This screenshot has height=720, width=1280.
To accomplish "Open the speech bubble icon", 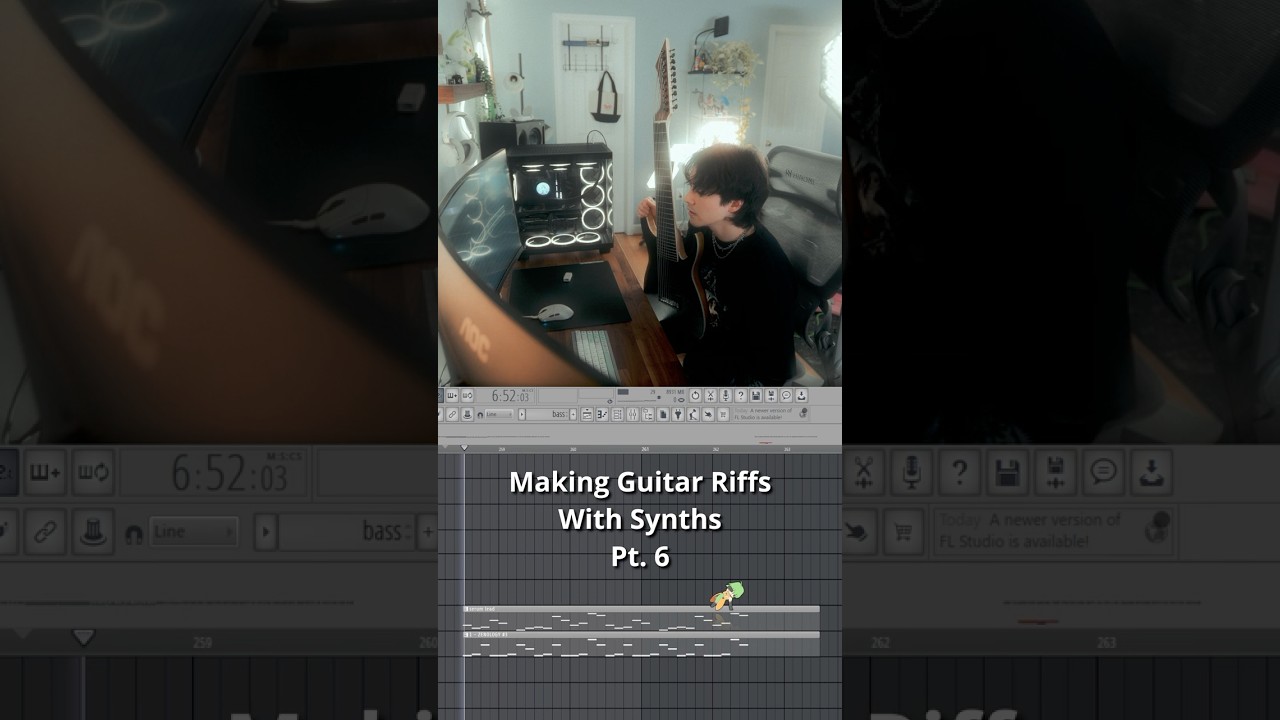I will pyautogui.click(x=786, y=395).
